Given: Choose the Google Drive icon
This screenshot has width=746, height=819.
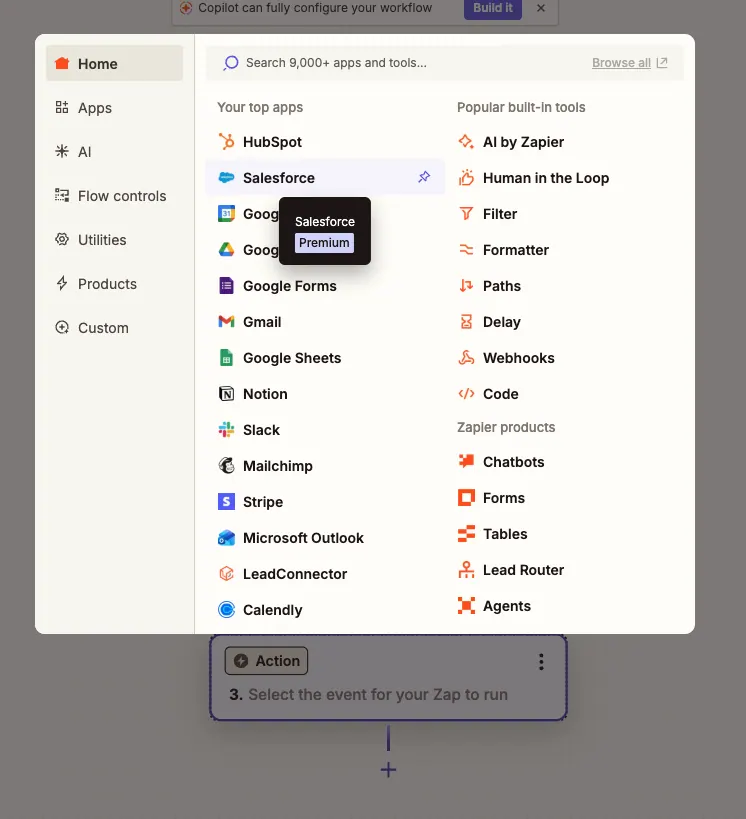Looking at the screenshot, I should pos(226,250).
